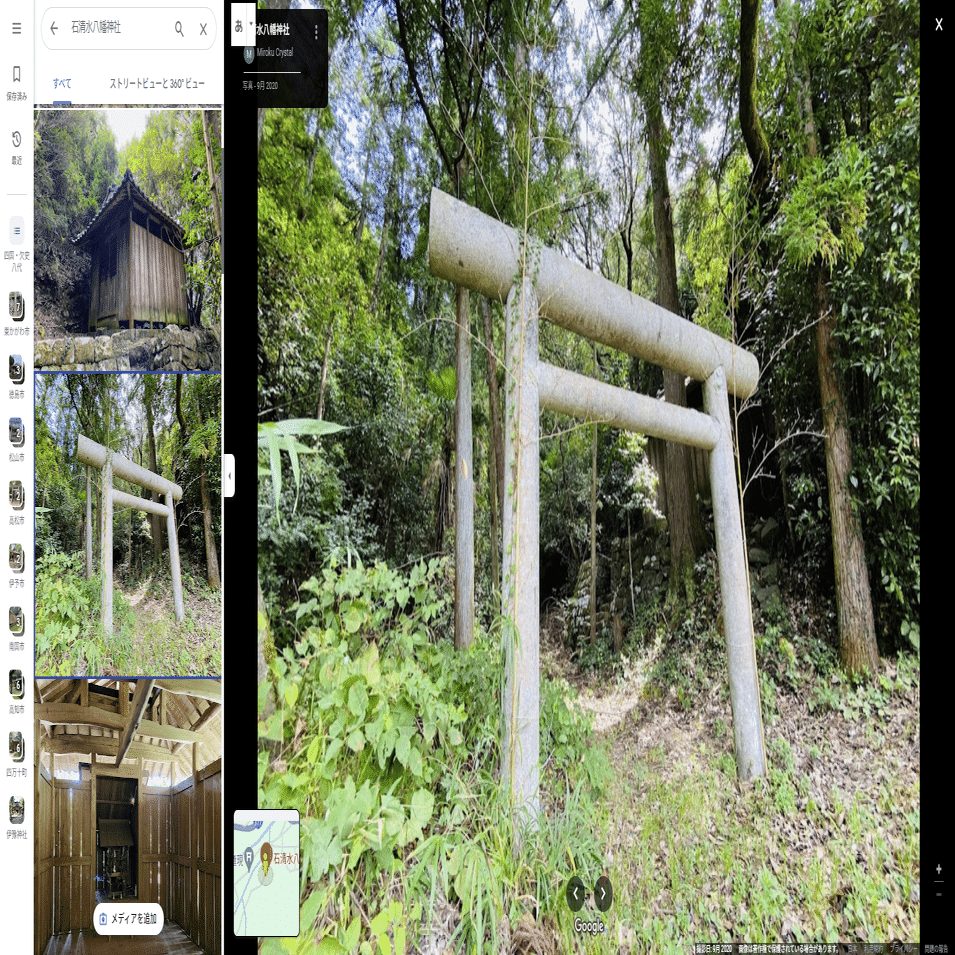Click the 問題の報告 report link

937,948
